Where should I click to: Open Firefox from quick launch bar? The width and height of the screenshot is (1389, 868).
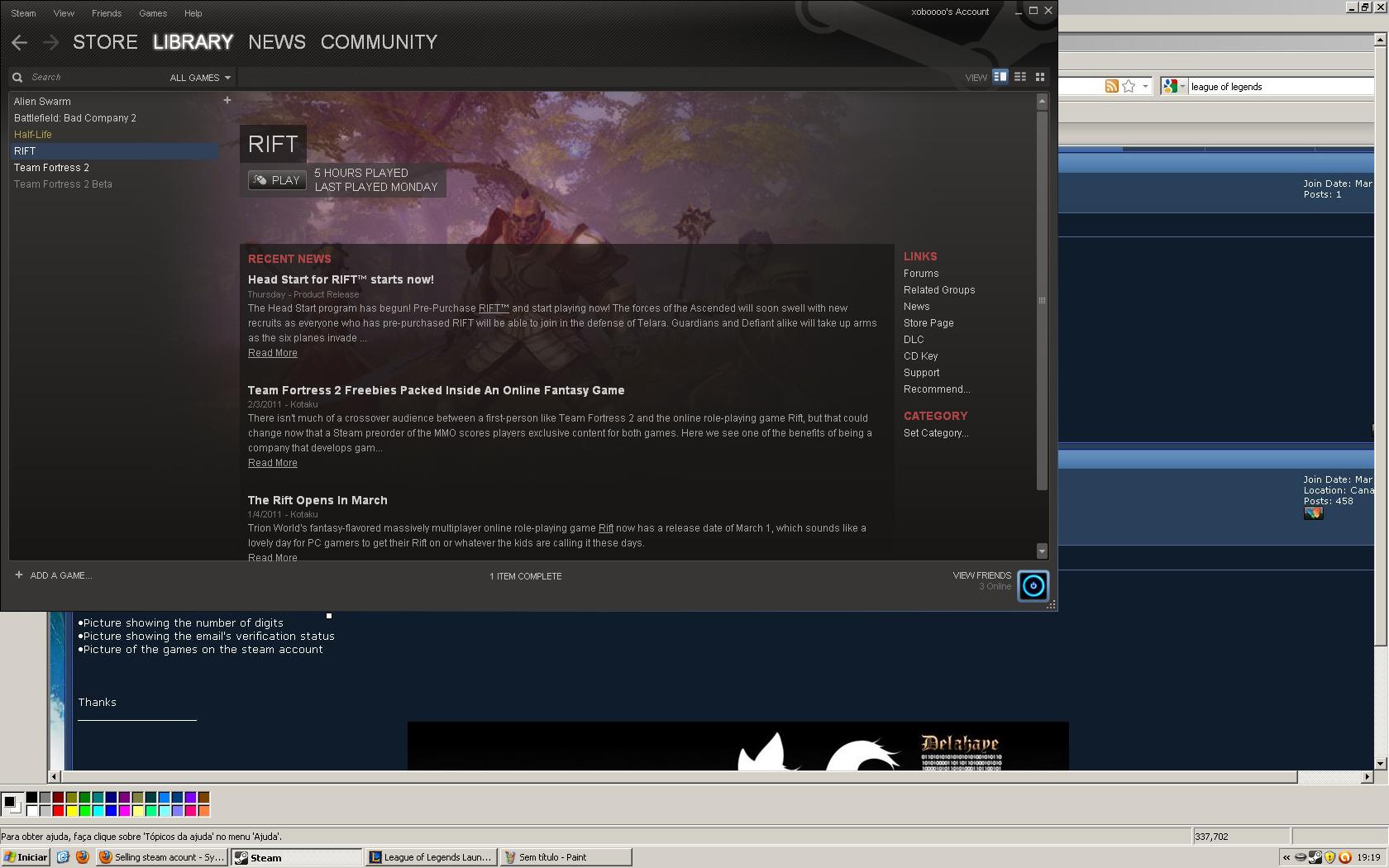(82, 857)
